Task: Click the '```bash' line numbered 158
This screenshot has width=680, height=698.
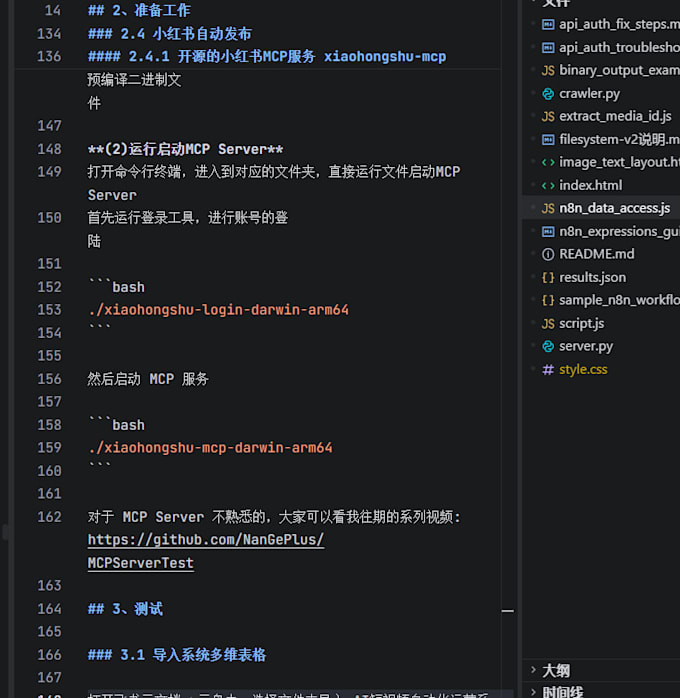Action: (x=116, y=425)
